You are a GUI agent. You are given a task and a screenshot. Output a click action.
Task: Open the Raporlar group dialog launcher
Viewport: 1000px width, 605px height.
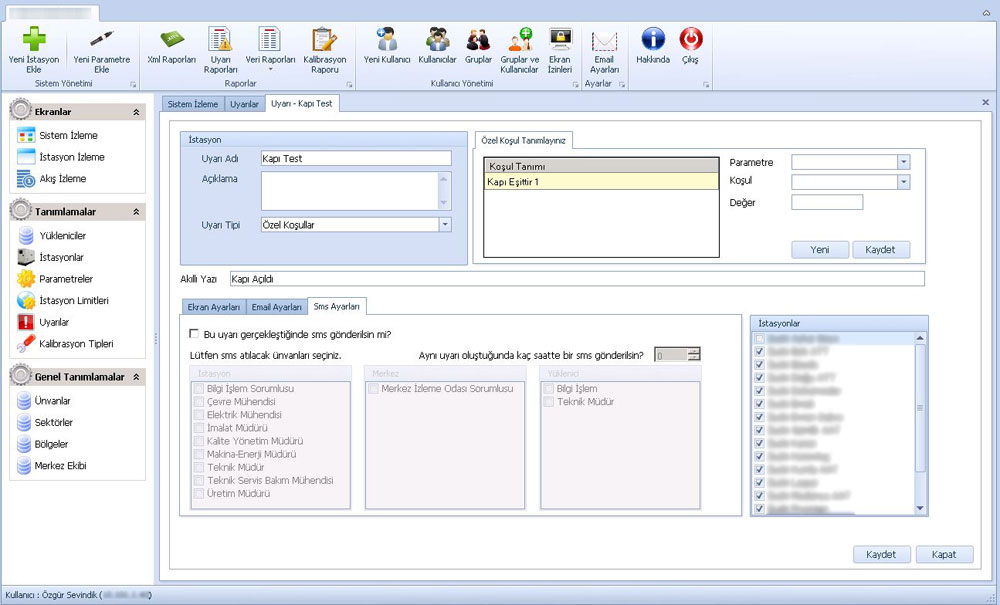349,84
